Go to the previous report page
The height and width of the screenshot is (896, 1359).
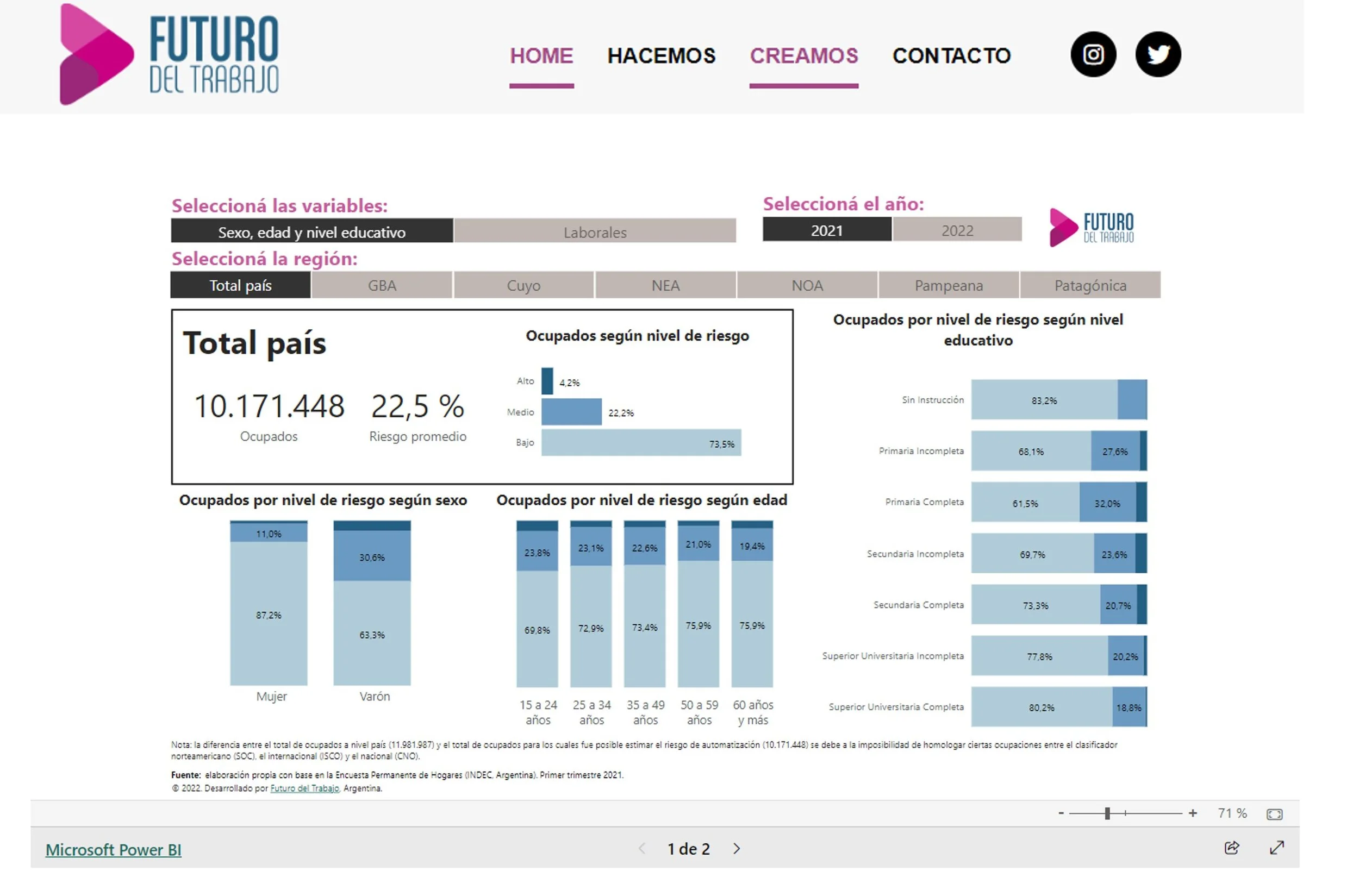tap(641, 849)
